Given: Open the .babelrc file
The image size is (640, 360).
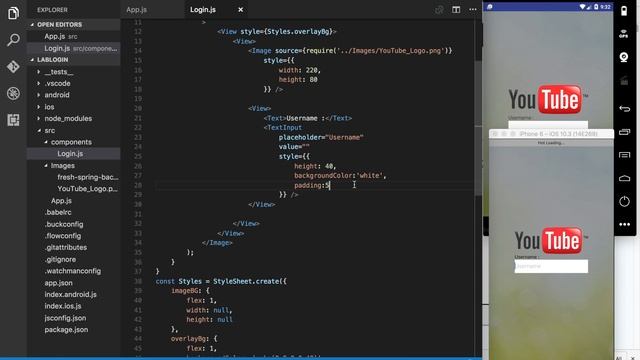Looking at the screenshot, I should tap(58, 212).
